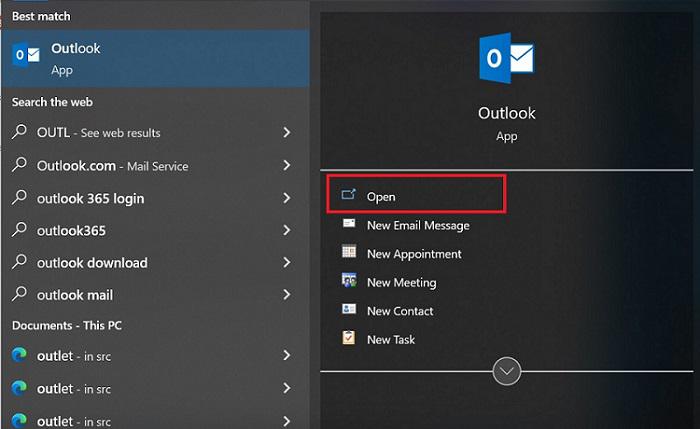Choose New Email Message action
700x429 pixels.
[418, 225]
